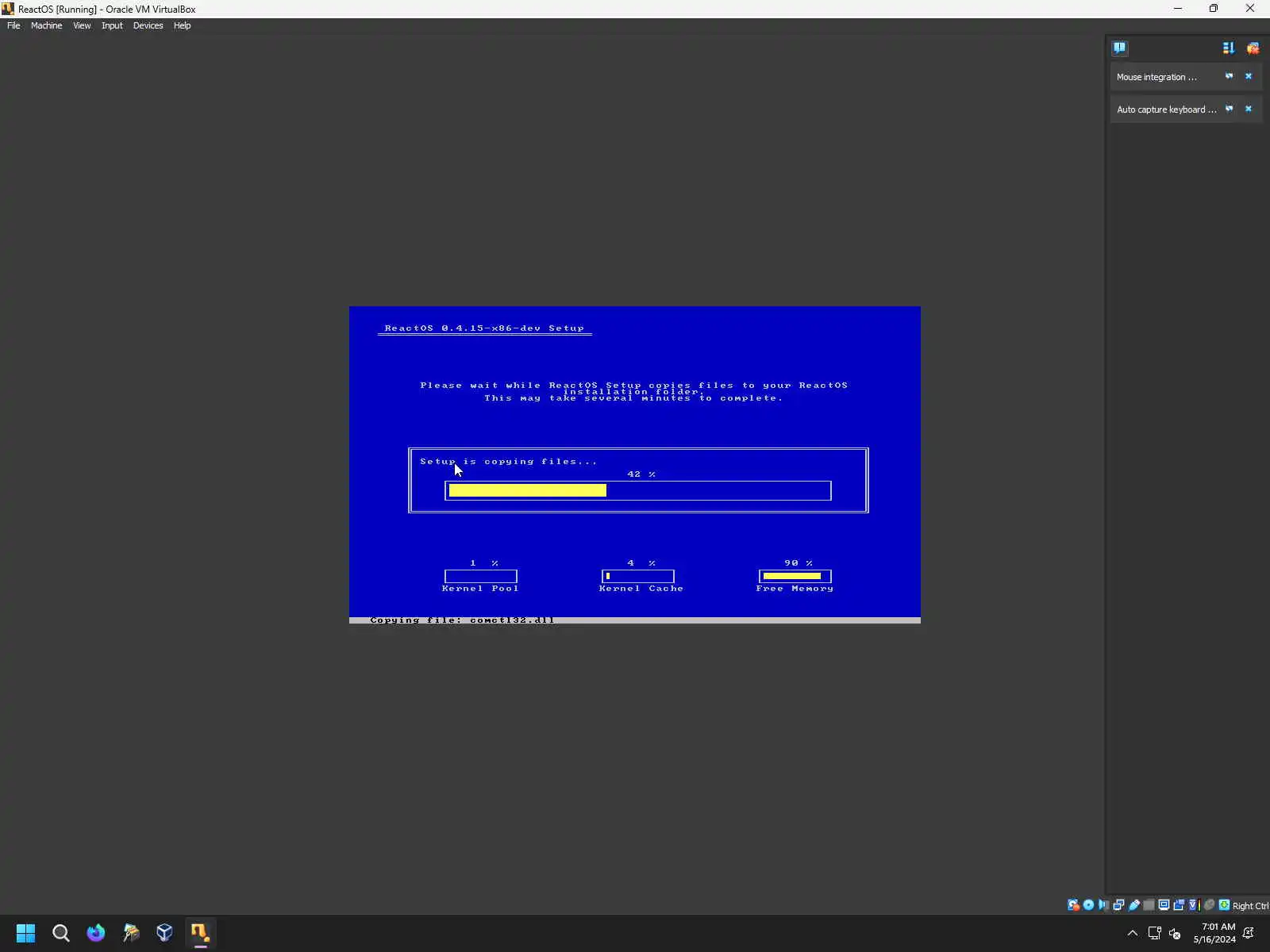Open the Input menu
1270x952 pixels.
112,25
